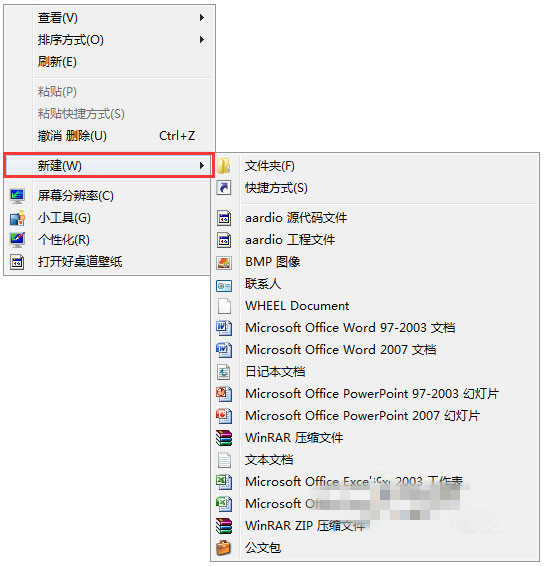The width and height of the screenshot is (544, 566).
Task: Expand the 查看(V) submenu arrow
Action: [x=202, y=18]
